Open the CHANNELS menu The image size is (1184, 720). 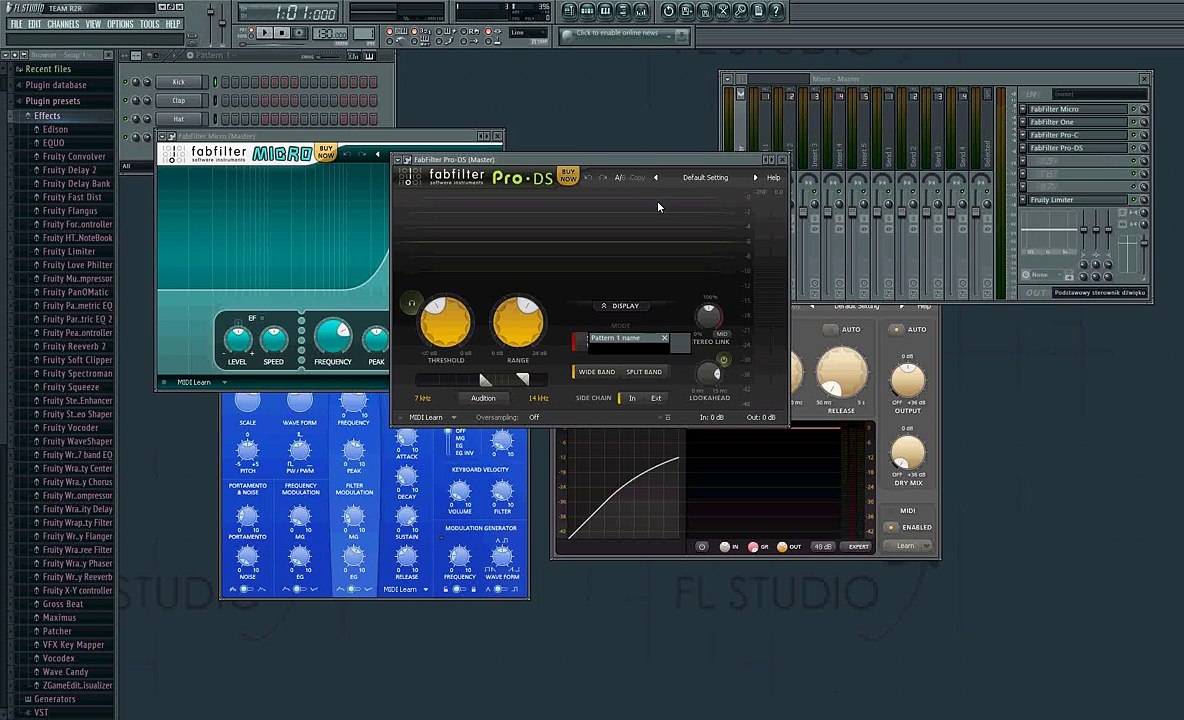(x=63, y=24)
